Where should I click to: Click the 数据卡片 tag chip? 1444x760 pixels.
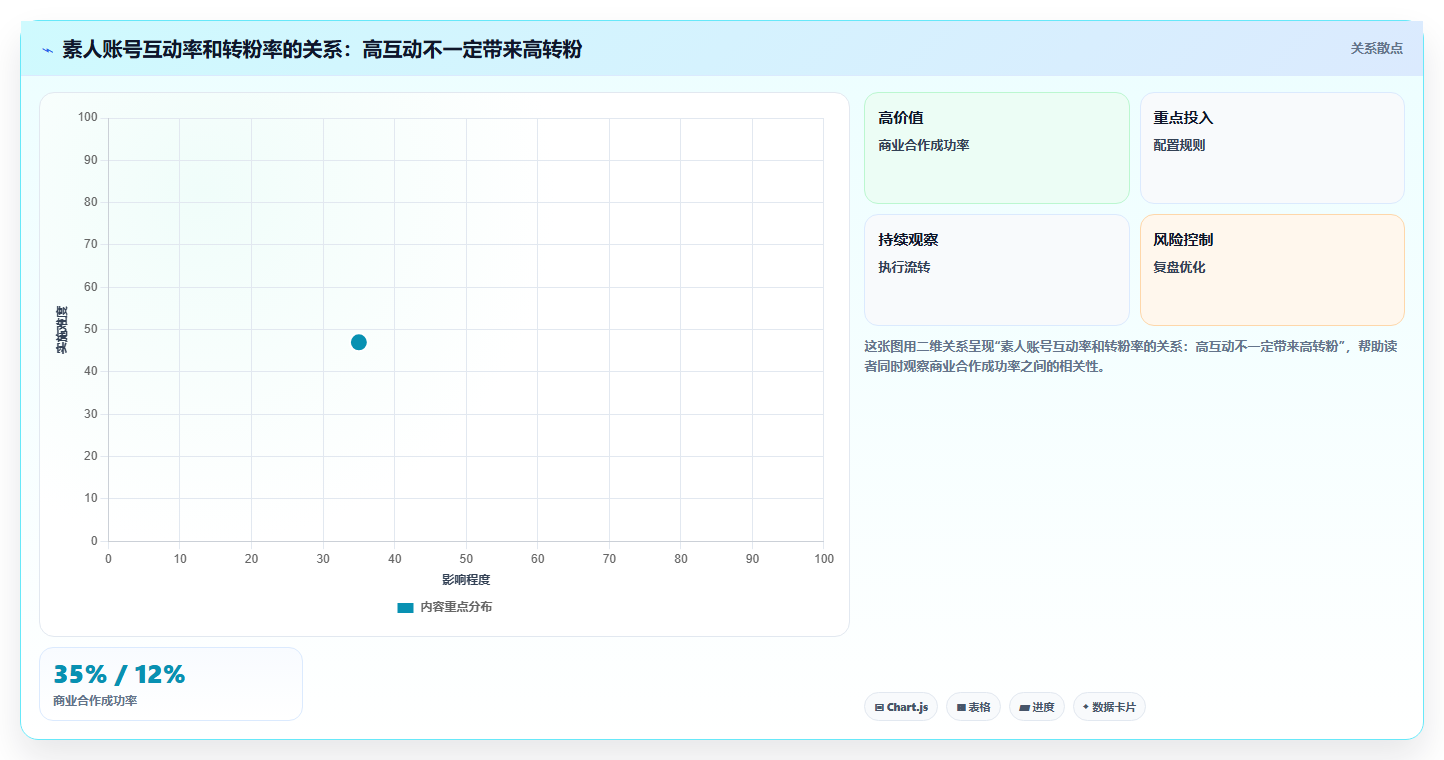coord(1109,707)
